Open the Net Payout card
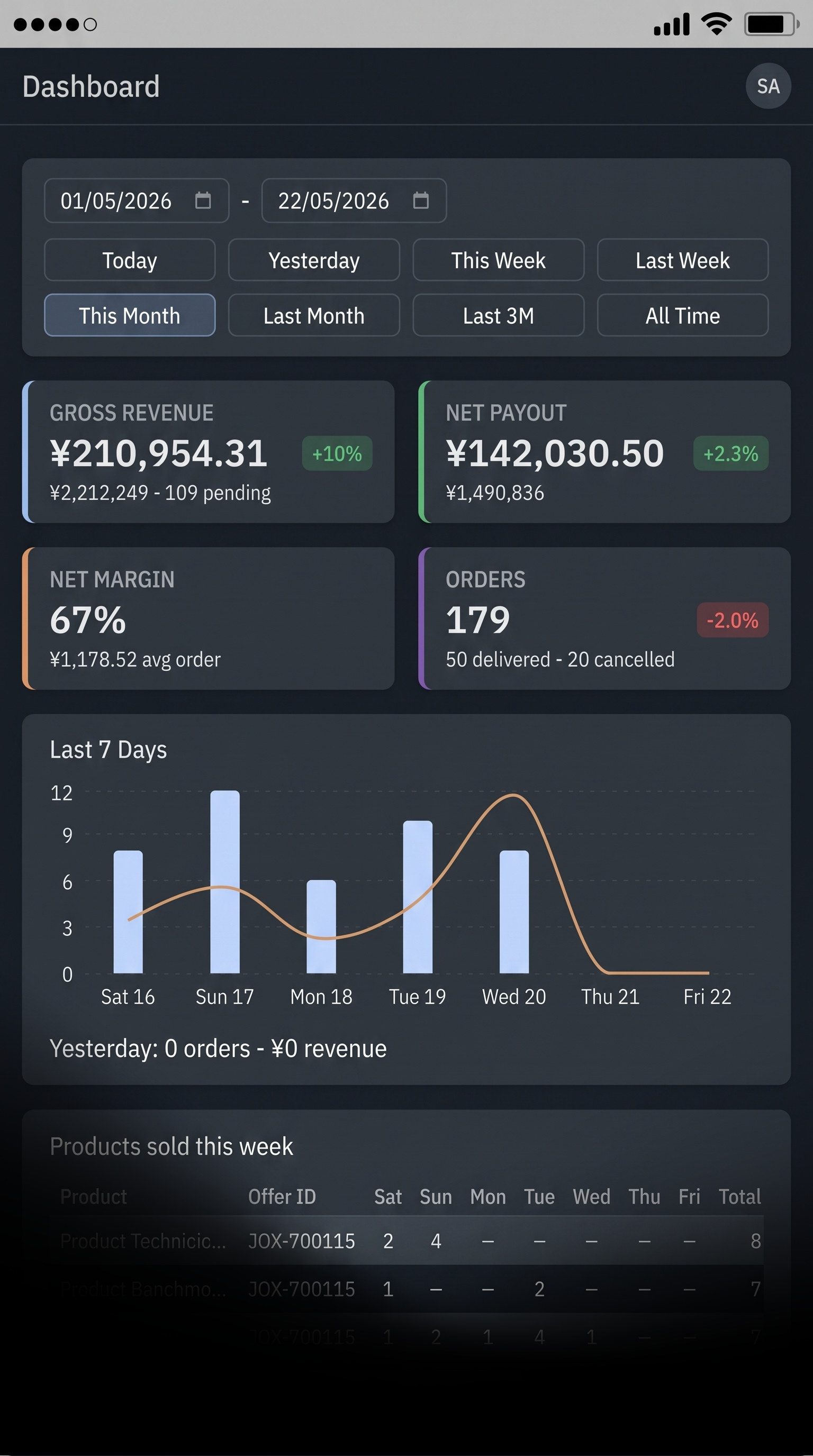Screen dimensions: 813x1456 click(x=604, y=452)
